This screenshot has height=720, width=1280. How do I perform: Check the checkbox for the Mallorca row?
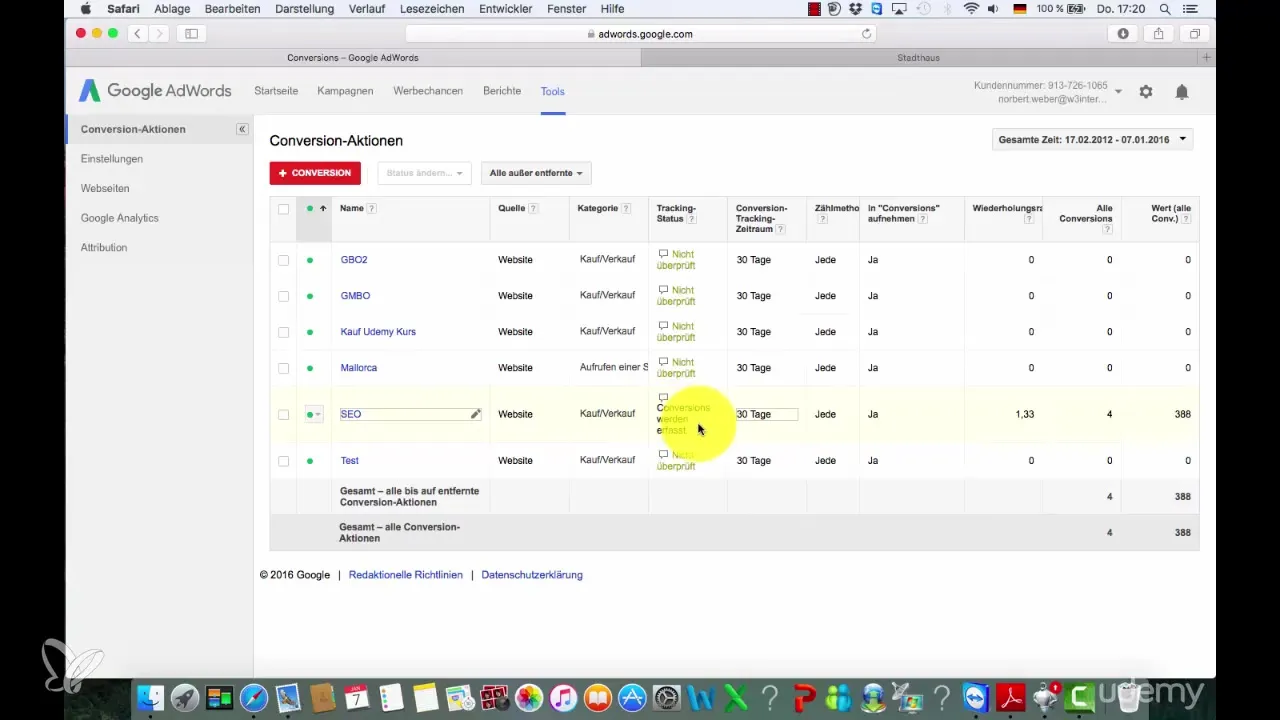click(x=283, y=368)
